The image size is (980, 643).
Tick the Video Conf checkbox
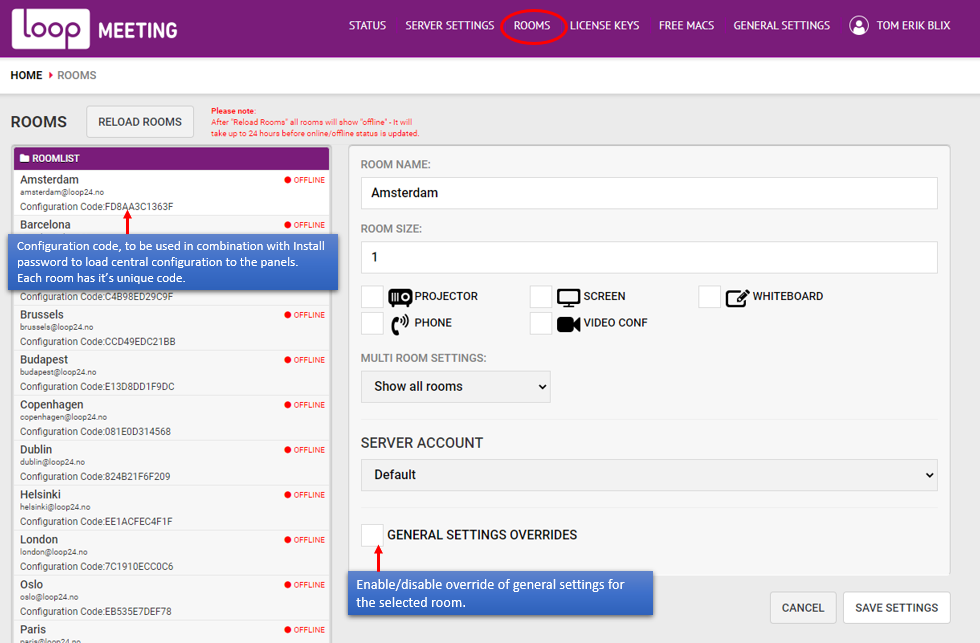(541, 323)
